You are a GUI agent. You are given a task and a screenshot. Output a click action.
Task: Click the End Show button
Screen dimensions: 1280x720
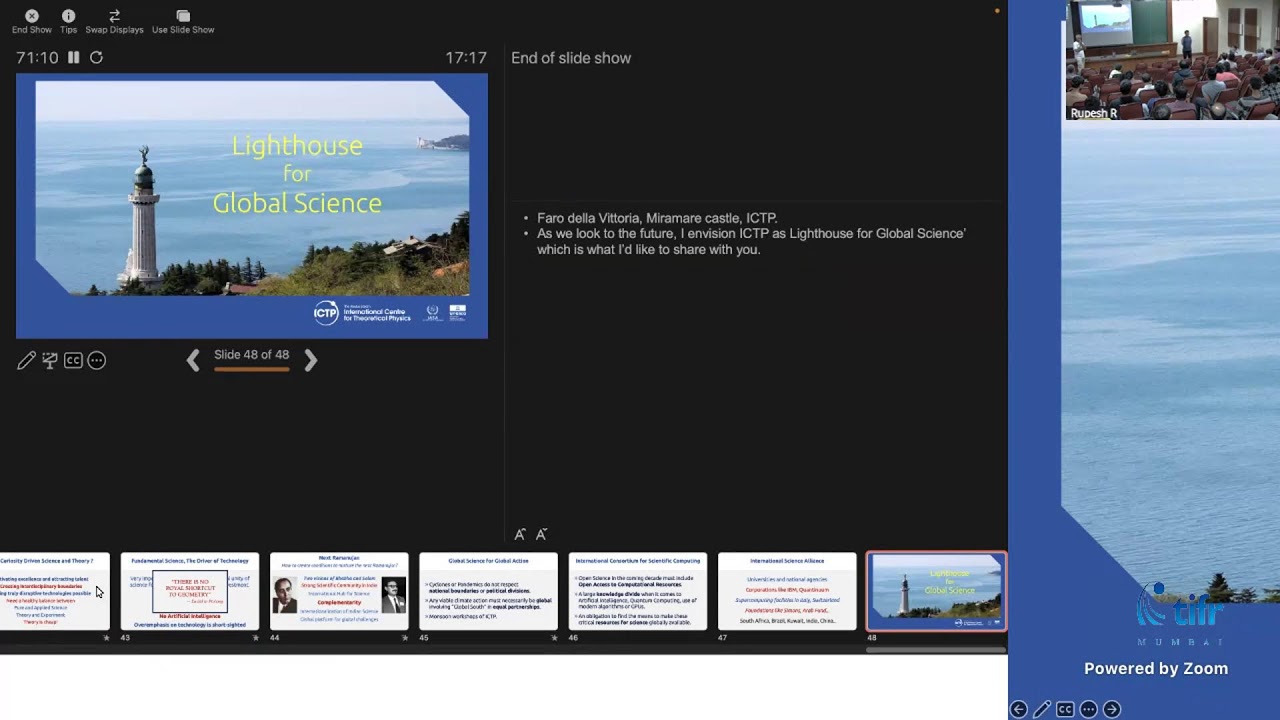click(32, 21)
